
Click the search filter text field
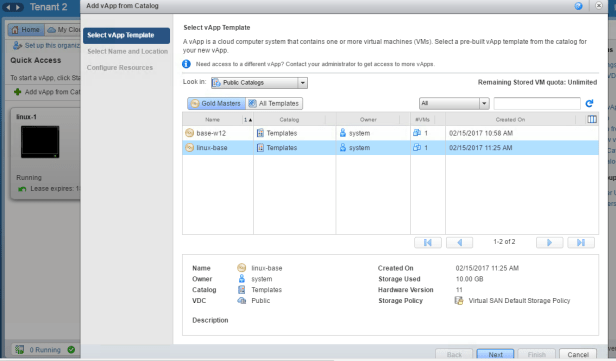click(x=537, y=103)
